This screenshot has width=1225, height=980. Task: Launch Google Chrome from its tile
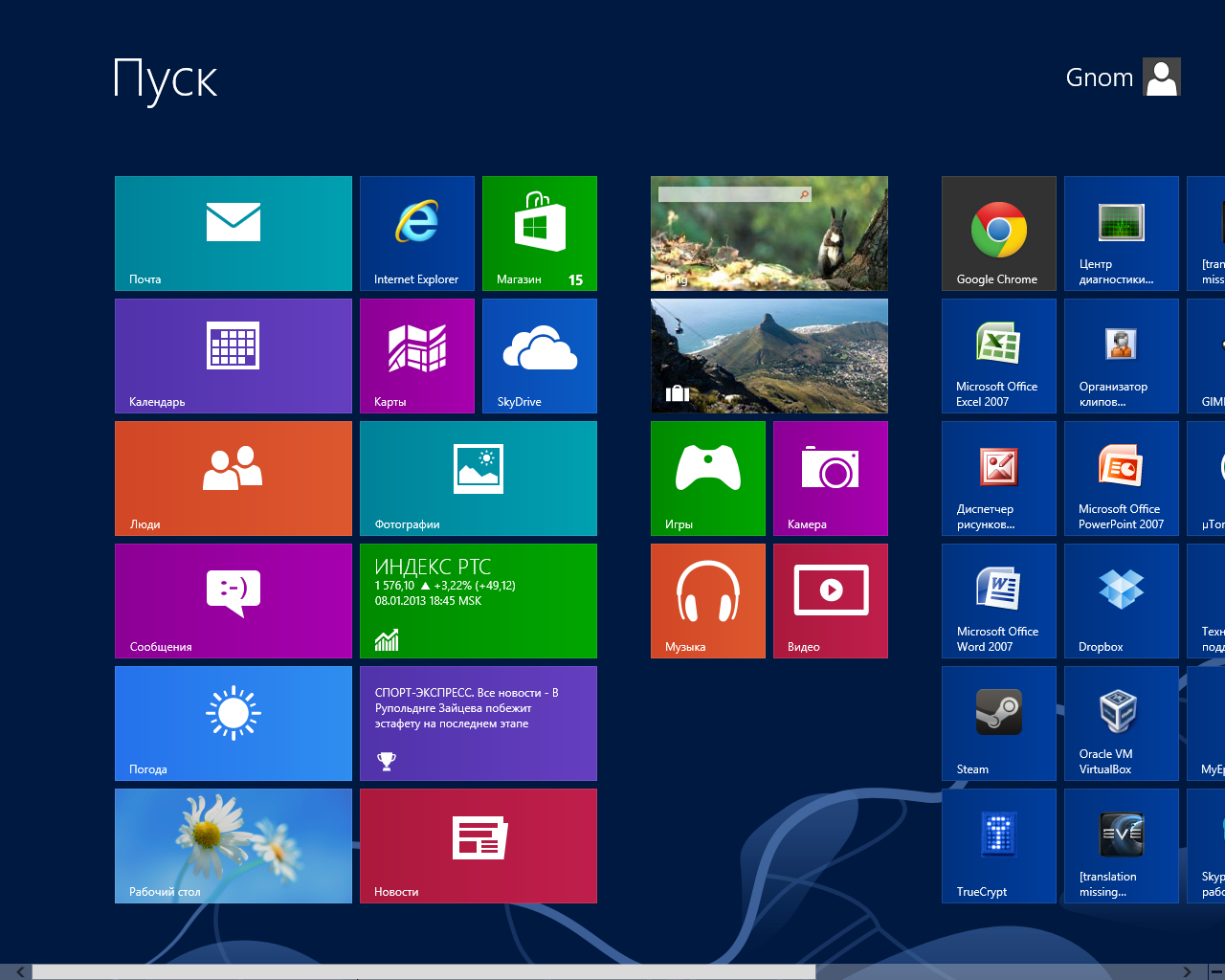pos(999,234)
